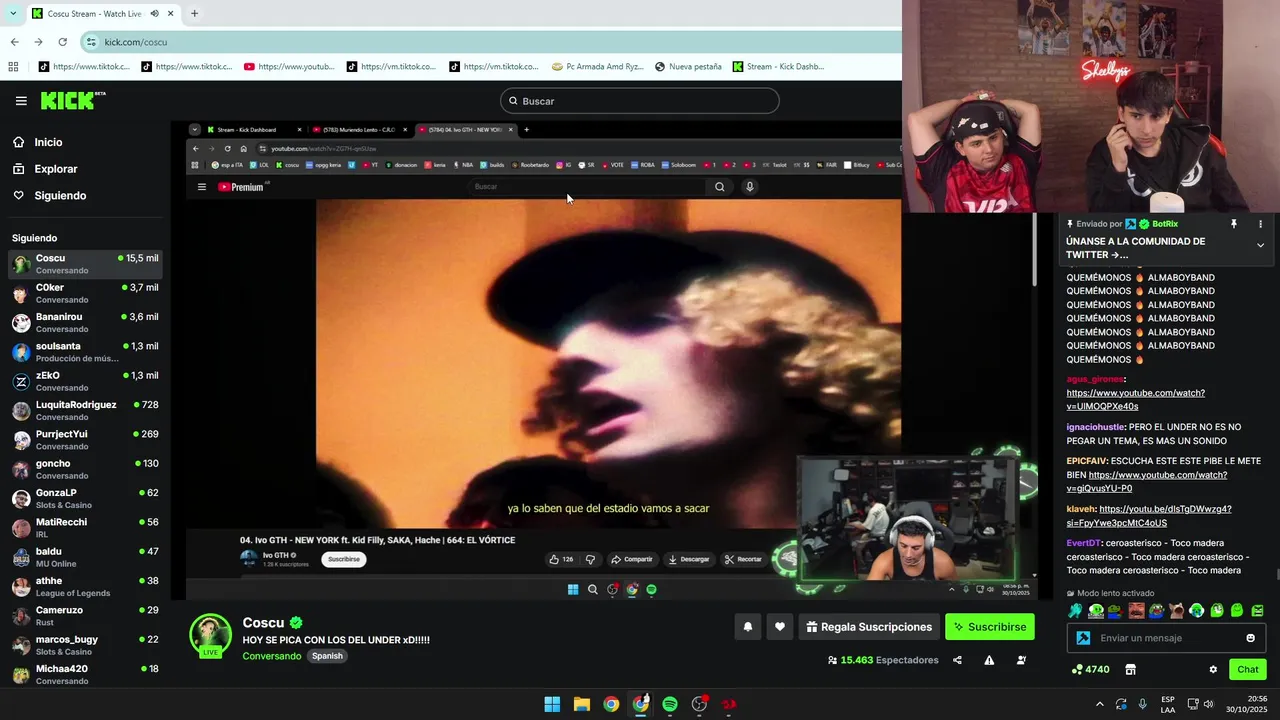Open the athhe channel in sidebar

(x=86, y=586)
